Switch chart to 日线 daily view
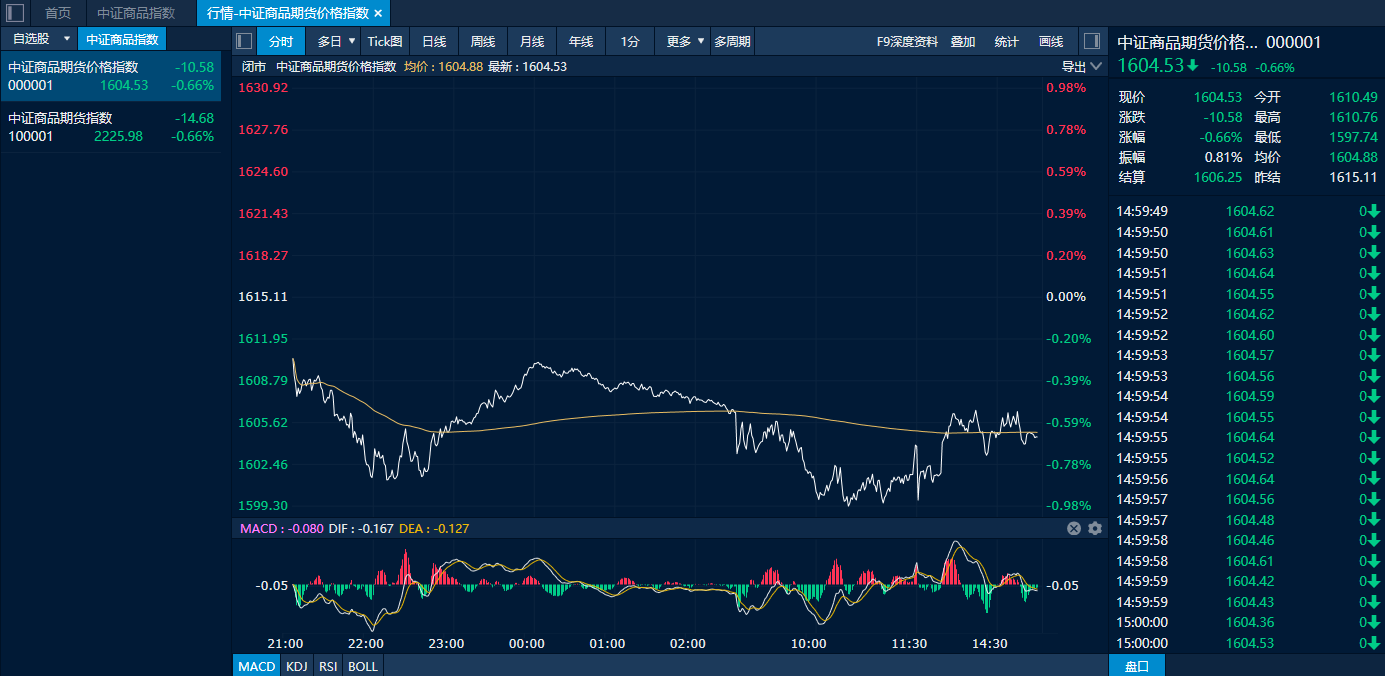This screenshot has width=1385, height=676. click(x=434, y=41)
